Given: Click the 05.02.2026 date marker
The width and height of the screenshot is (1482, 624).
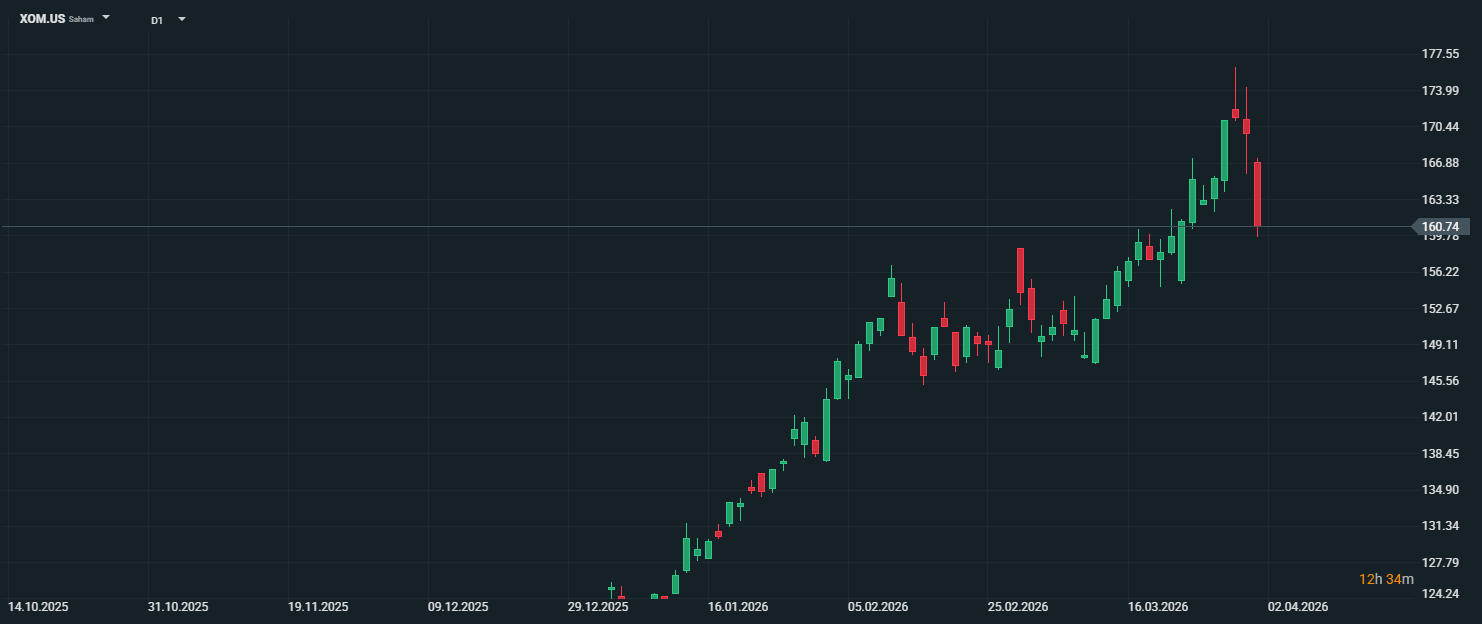Looking at the screenshot, I should coord(878,607).
